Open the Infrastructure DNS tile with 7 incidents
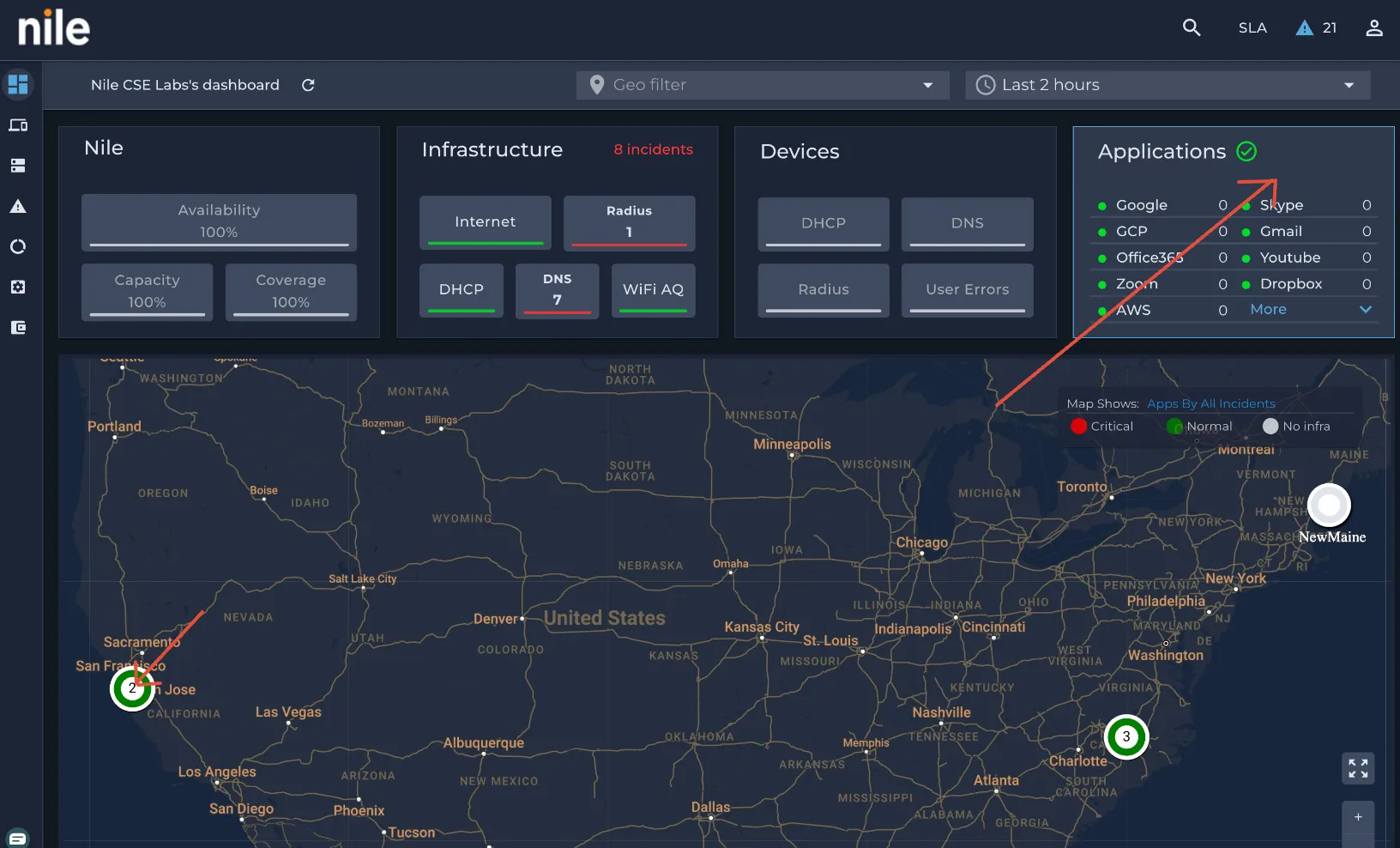 coord(557,290)
